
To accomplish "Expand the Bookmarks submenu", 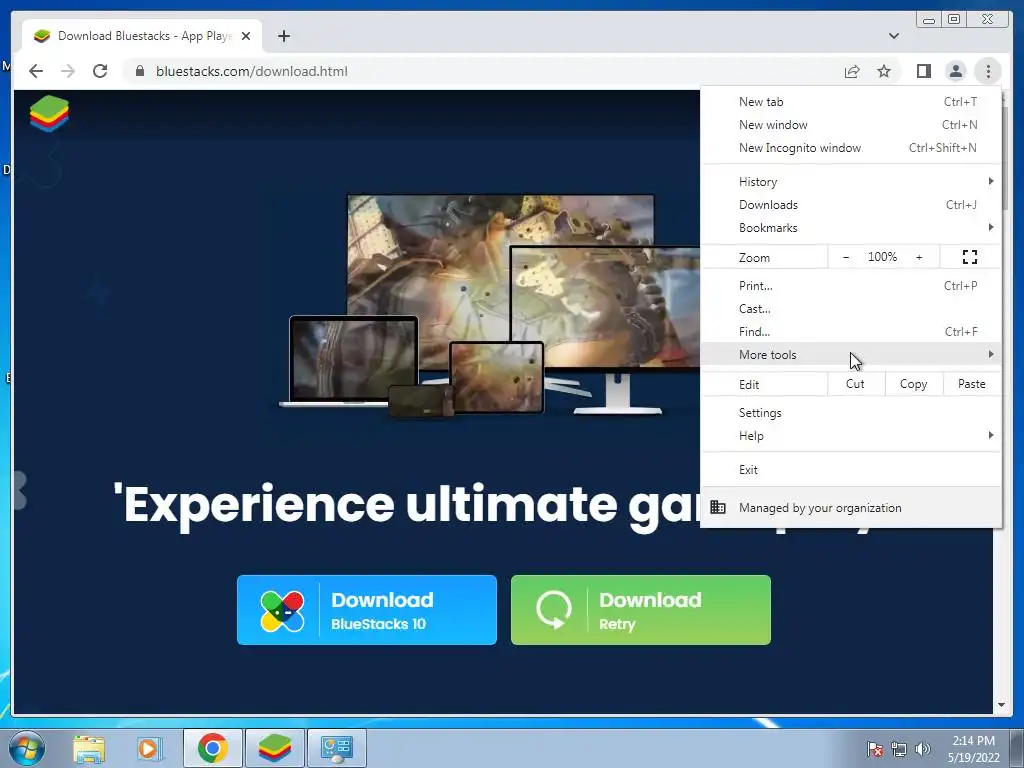I will (x=850, y=227).
